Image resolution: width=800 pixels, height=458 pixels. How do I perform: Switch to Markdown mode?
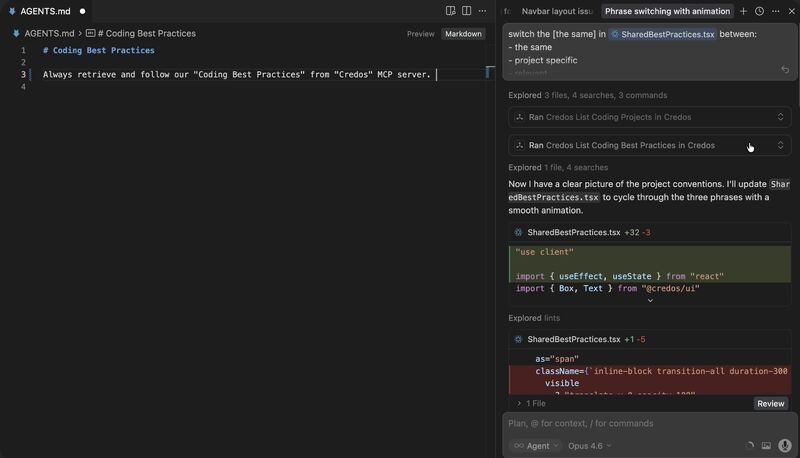pyautogui.click(x=463, y=34)
